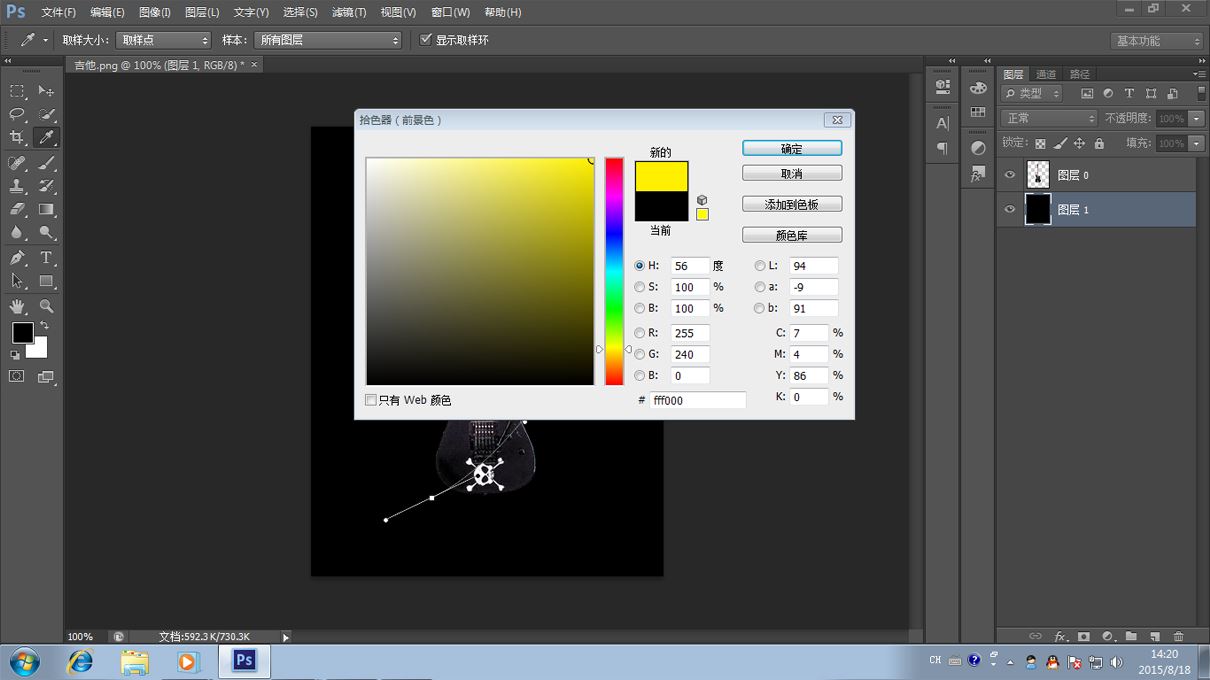1210x680 pixels.
Task: Click the current black color swatch
Action: (662, 206)
